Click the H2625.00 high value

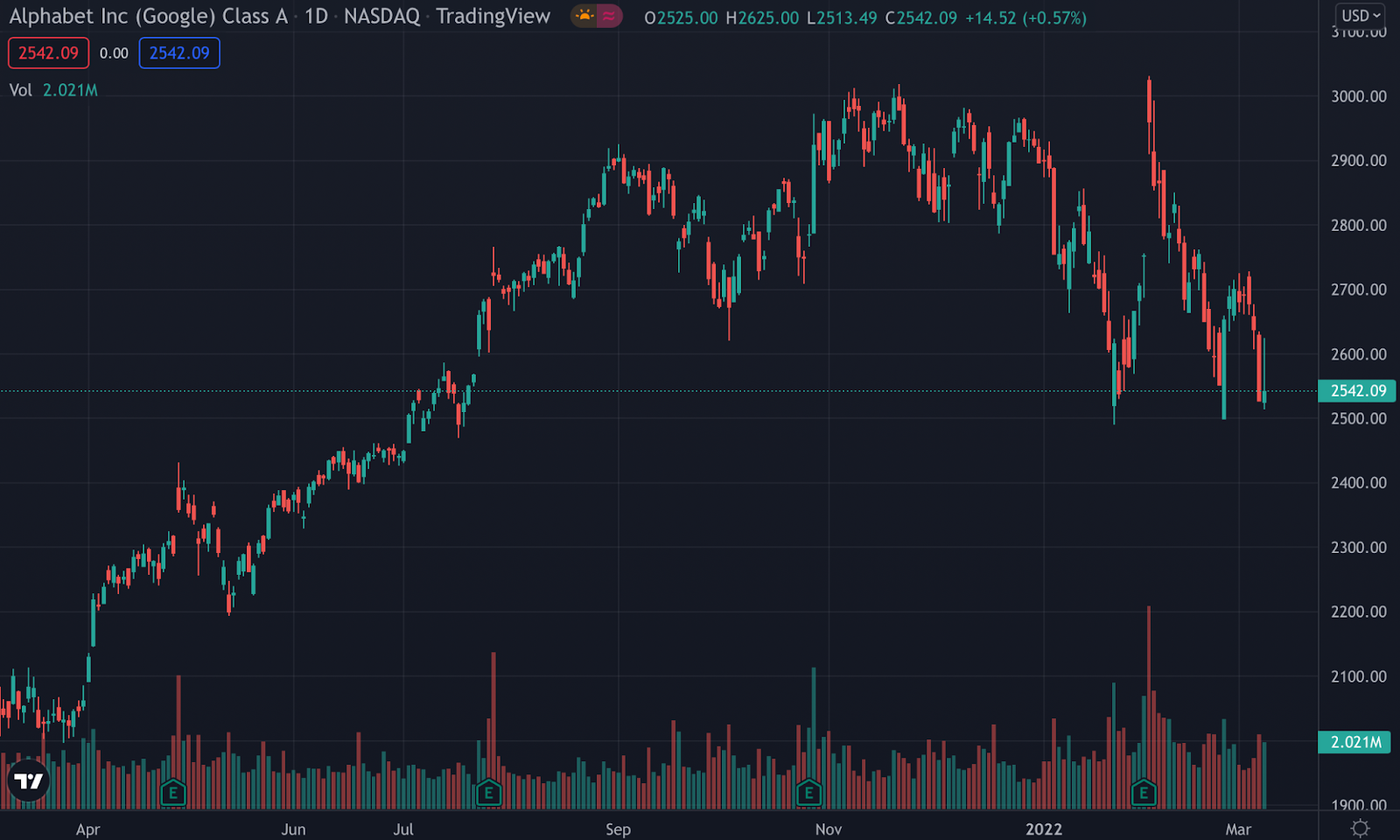click(x=762, y=18)
